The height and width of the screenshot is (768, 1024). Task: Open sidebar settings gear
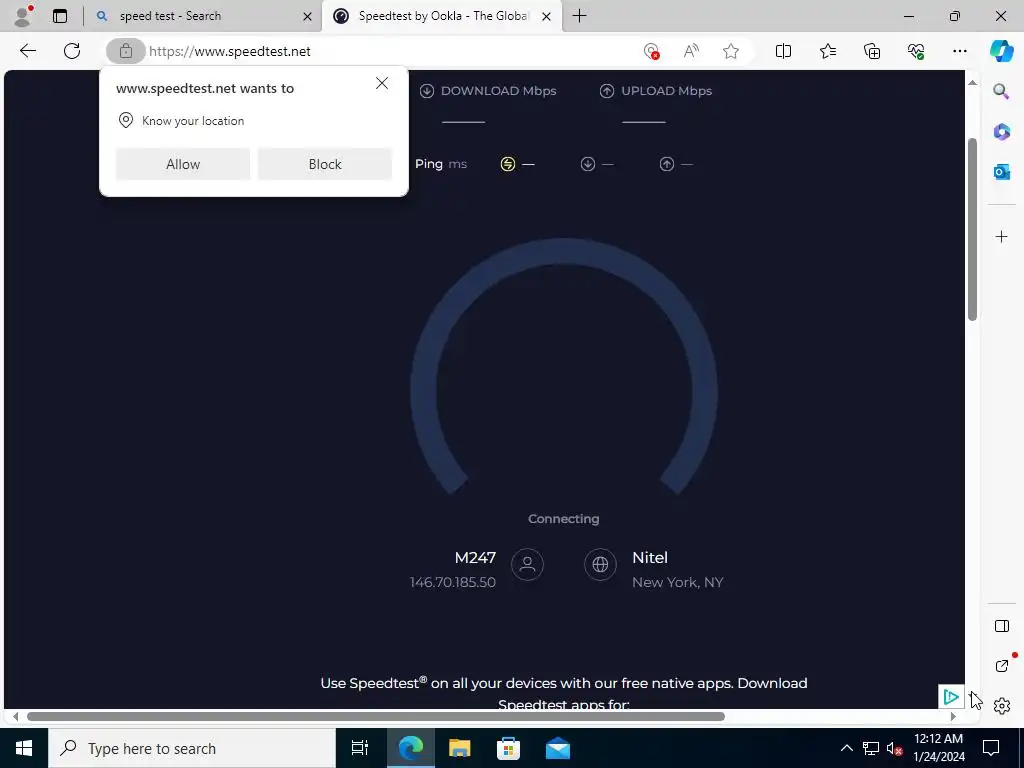(x=1001, y=706)
